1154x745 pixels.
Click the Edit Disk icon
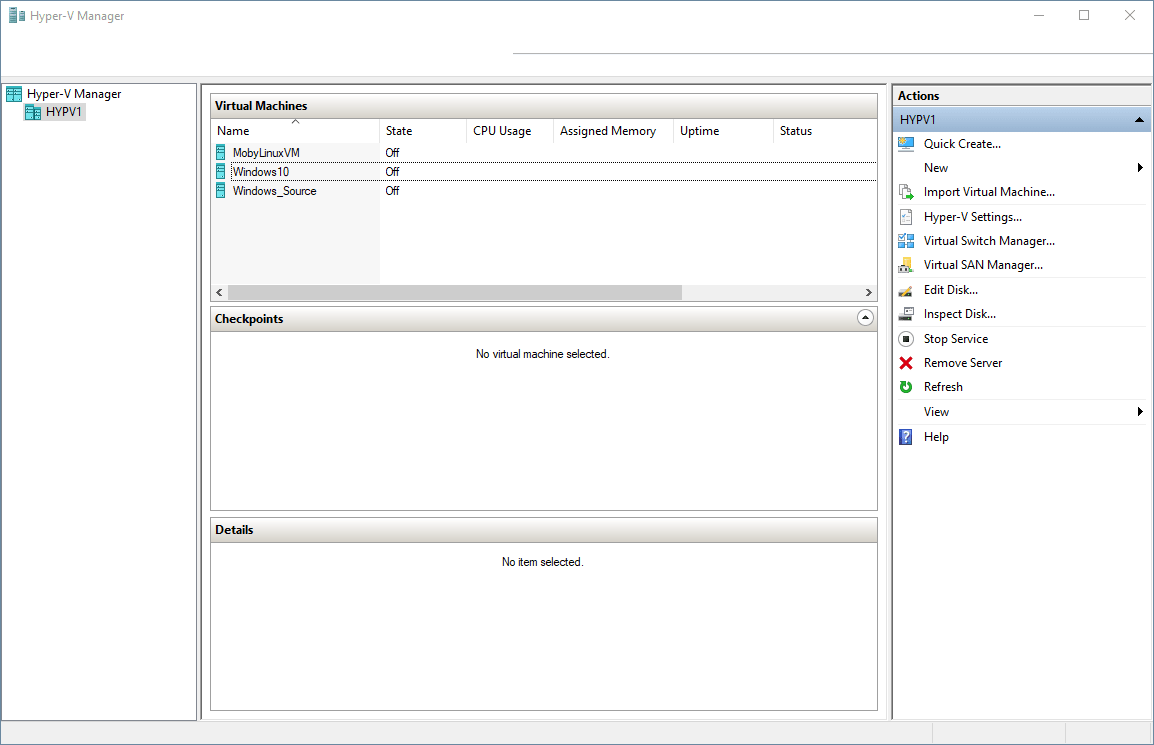906,290
